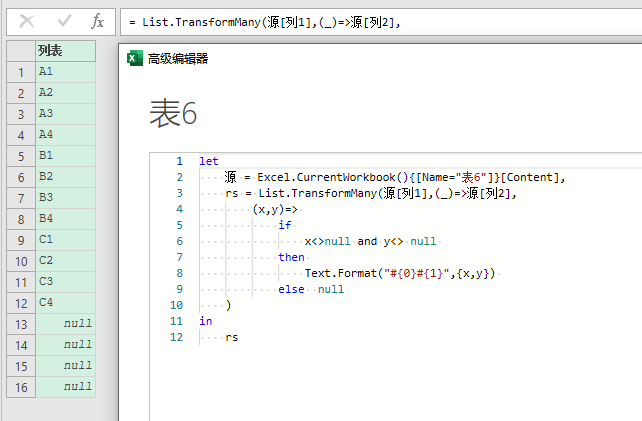Click the x<>null condition on line 6
The width and height of the screenshot is (642, 421).
coord(327,241)
